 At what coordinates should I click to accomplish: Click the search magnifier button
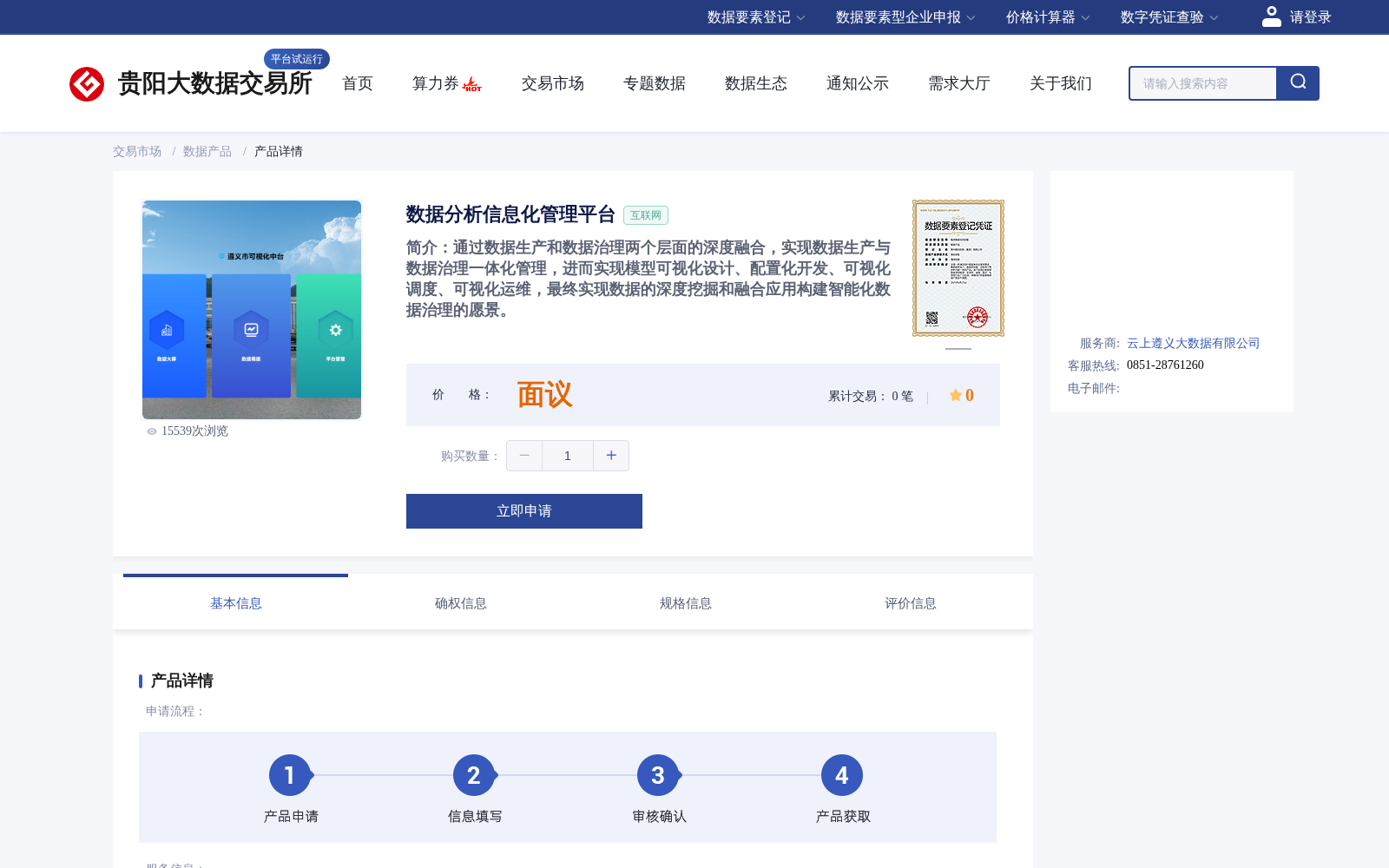[1298, 83]
